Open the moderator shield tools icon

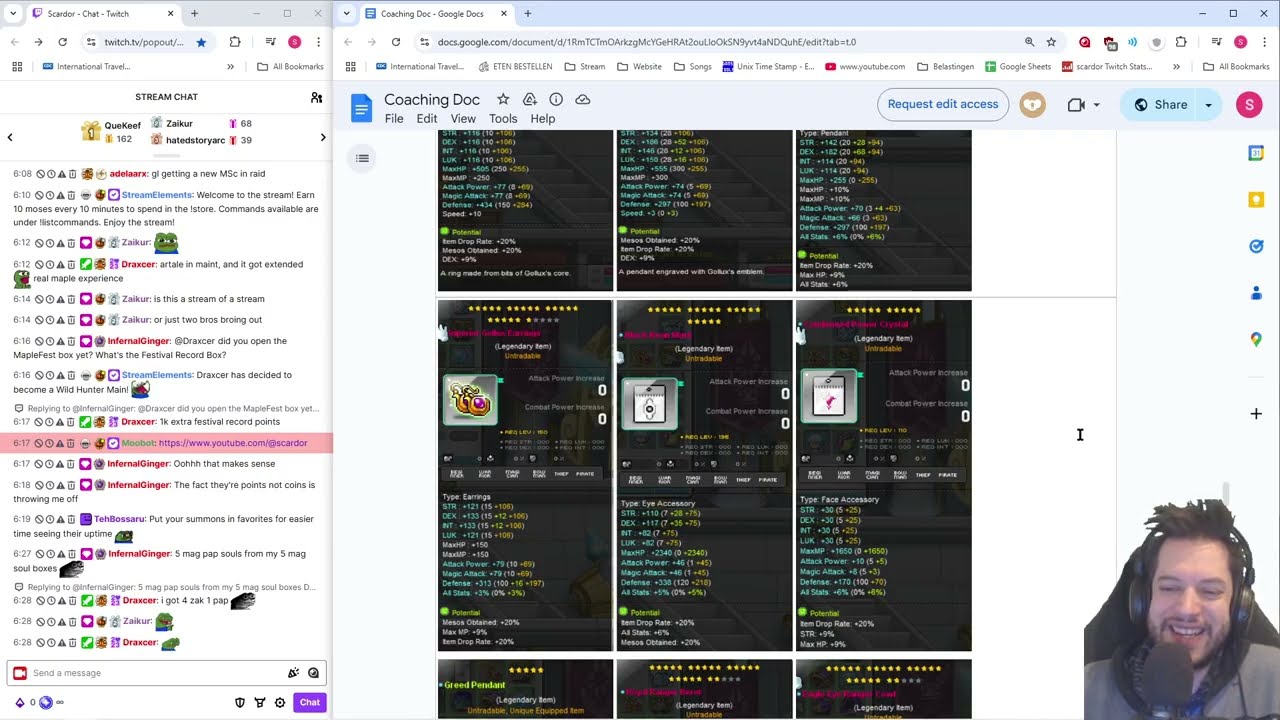pos(240,702)
